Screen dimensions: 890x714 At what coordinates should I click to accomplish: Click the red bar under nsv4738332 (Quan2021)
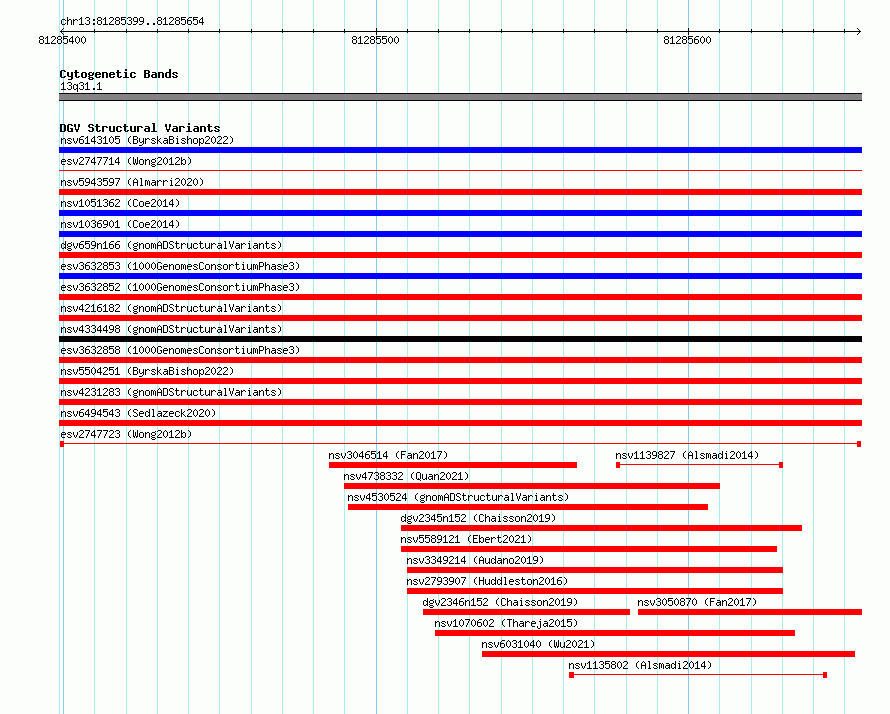pos(532,486)
